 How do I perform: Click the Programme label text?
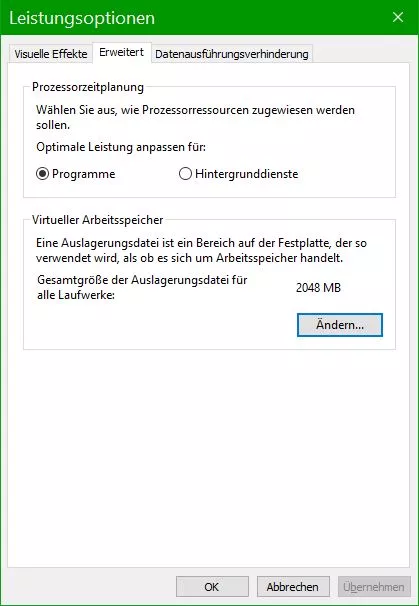[83, 174]
